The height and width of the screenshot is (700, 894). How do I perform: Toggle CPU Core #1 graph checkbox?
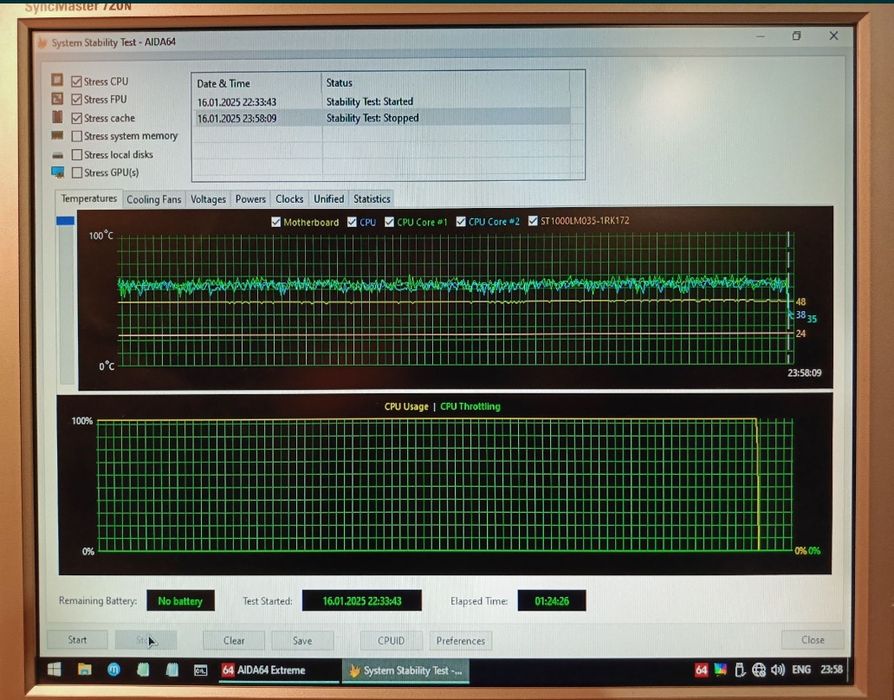(x=389, y=222)
